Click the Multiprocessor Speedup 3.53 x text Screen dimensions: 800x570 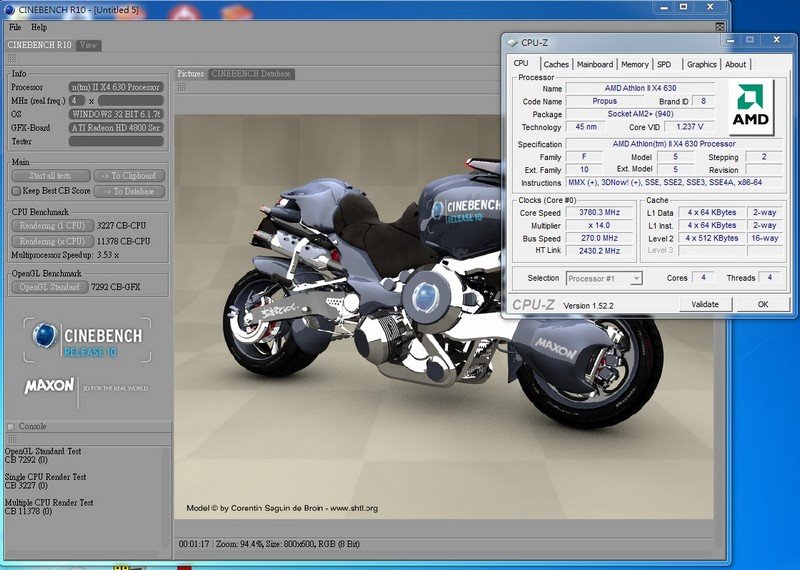65,255
